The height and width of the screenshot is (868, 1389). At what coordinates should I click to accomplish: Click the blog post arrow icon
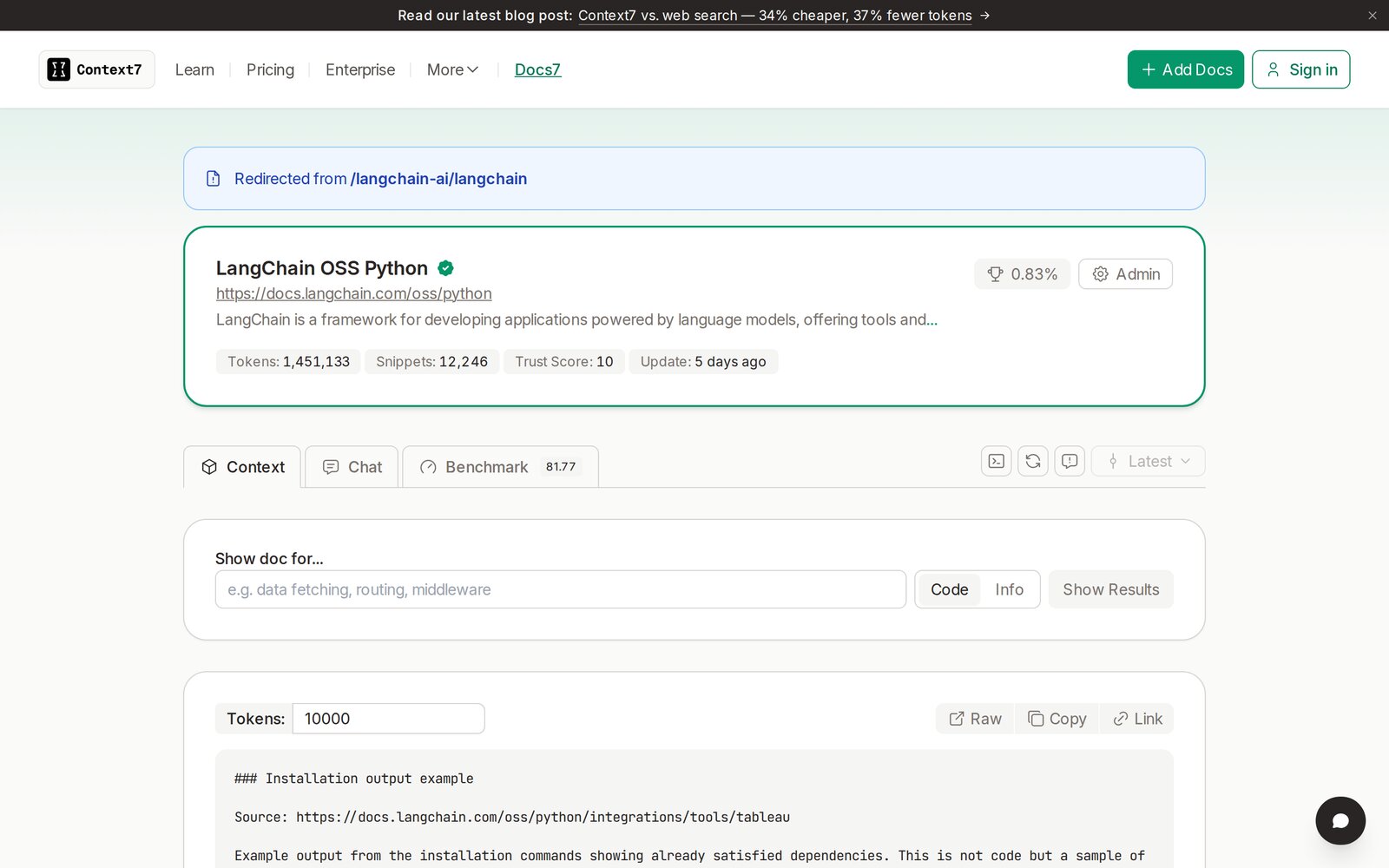click(x=984, y=16)
